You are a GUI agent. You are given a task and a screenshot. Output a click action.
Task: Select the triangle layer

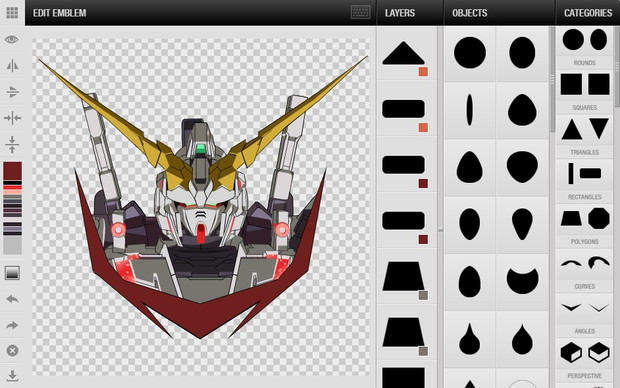[x=403, y=53]
